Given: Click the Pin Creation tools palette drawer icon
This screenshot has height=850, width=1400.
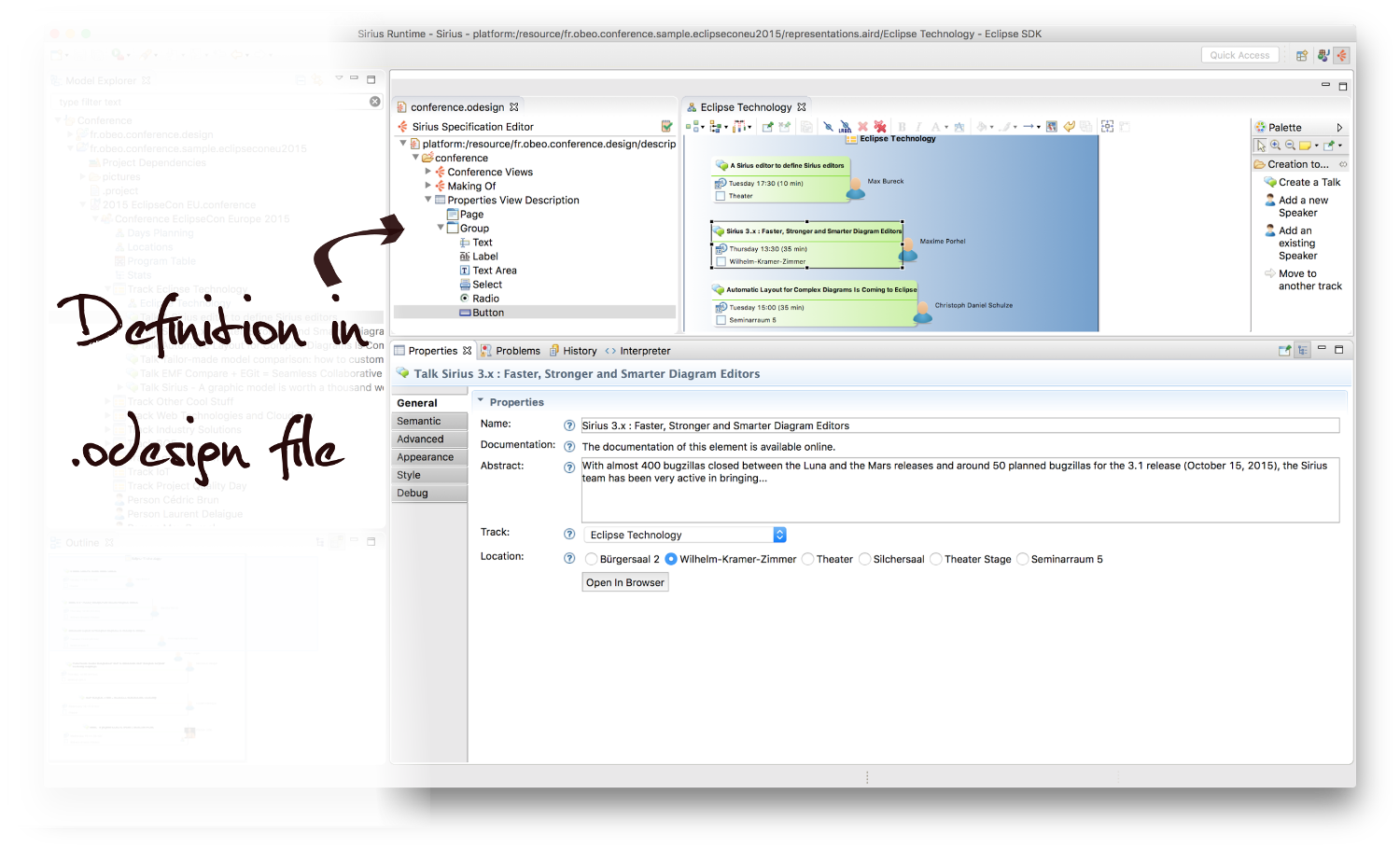Looking at the screenshot, I should coord(1343,164).
